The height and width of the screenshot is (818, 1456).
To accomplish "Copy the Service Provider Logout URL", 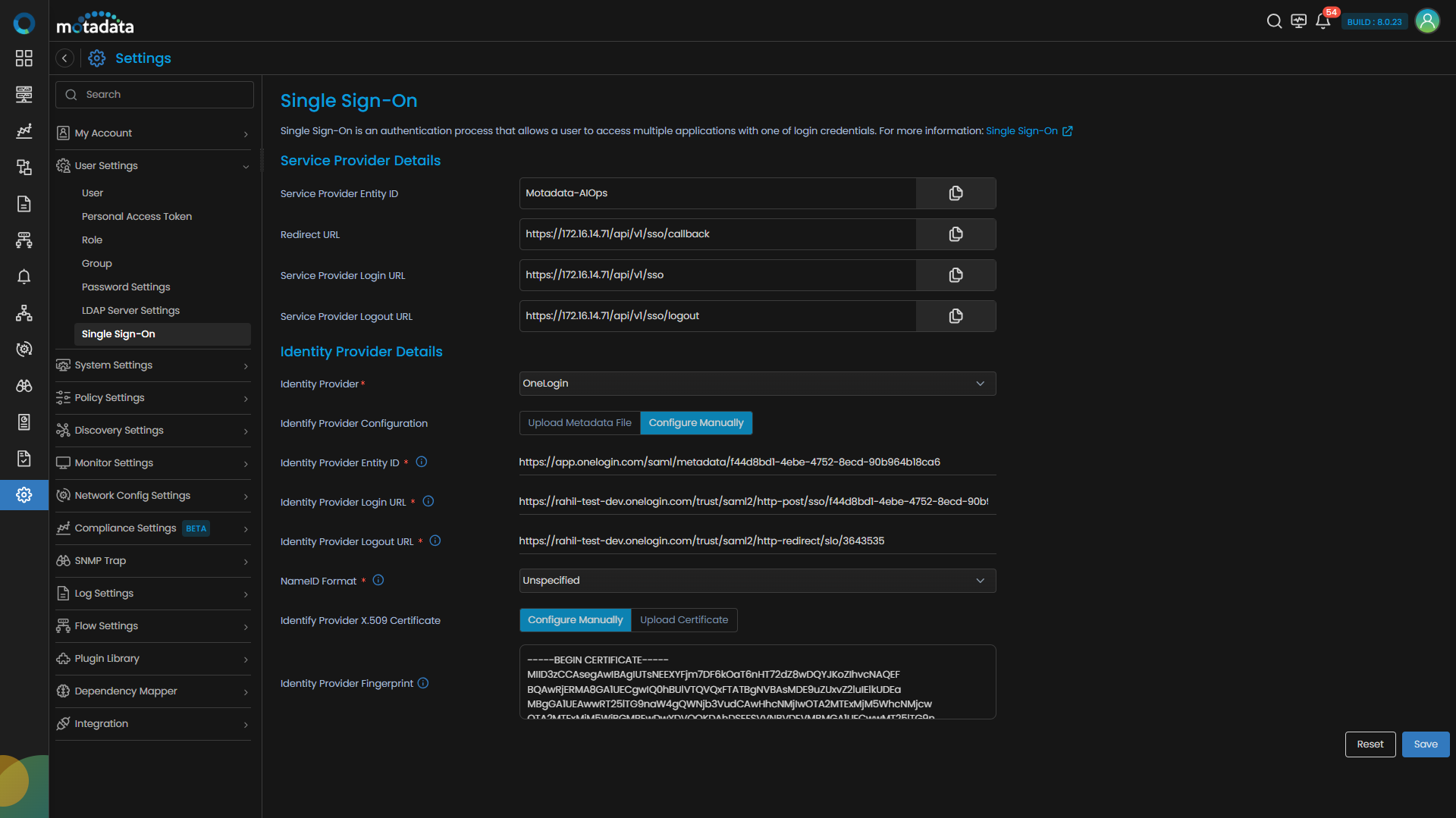I will tap(955, 316).
